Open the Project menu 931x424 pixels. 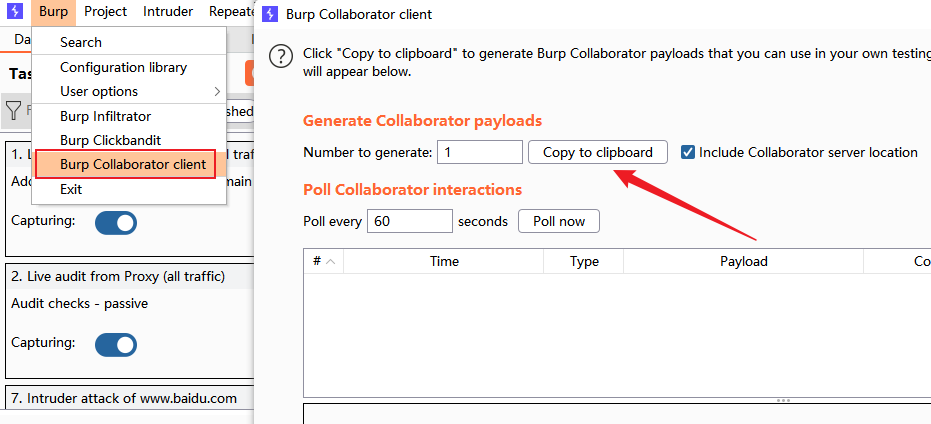tap(105, 12)
